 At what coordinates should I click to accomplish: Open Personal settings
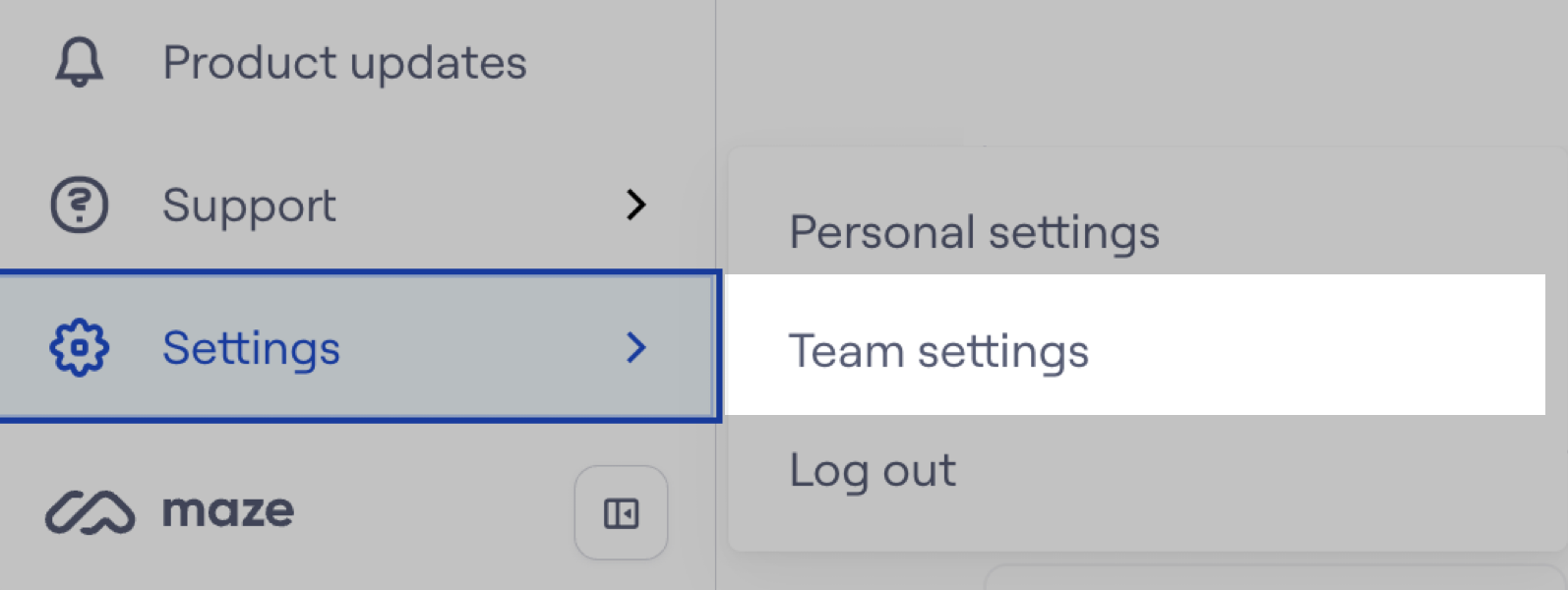975,232
